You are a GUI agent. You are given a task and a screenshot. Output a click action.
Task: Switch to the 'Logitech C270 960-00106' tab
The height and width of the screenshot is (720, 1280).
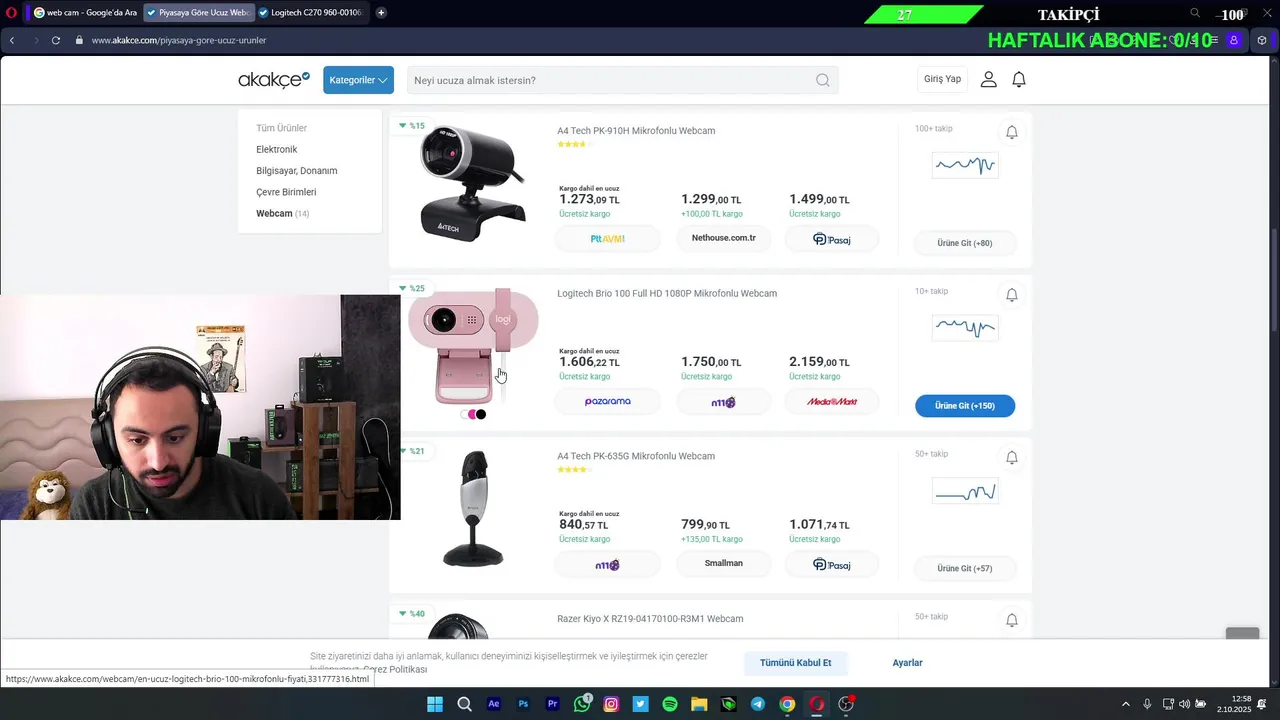[x=311, y=13]
